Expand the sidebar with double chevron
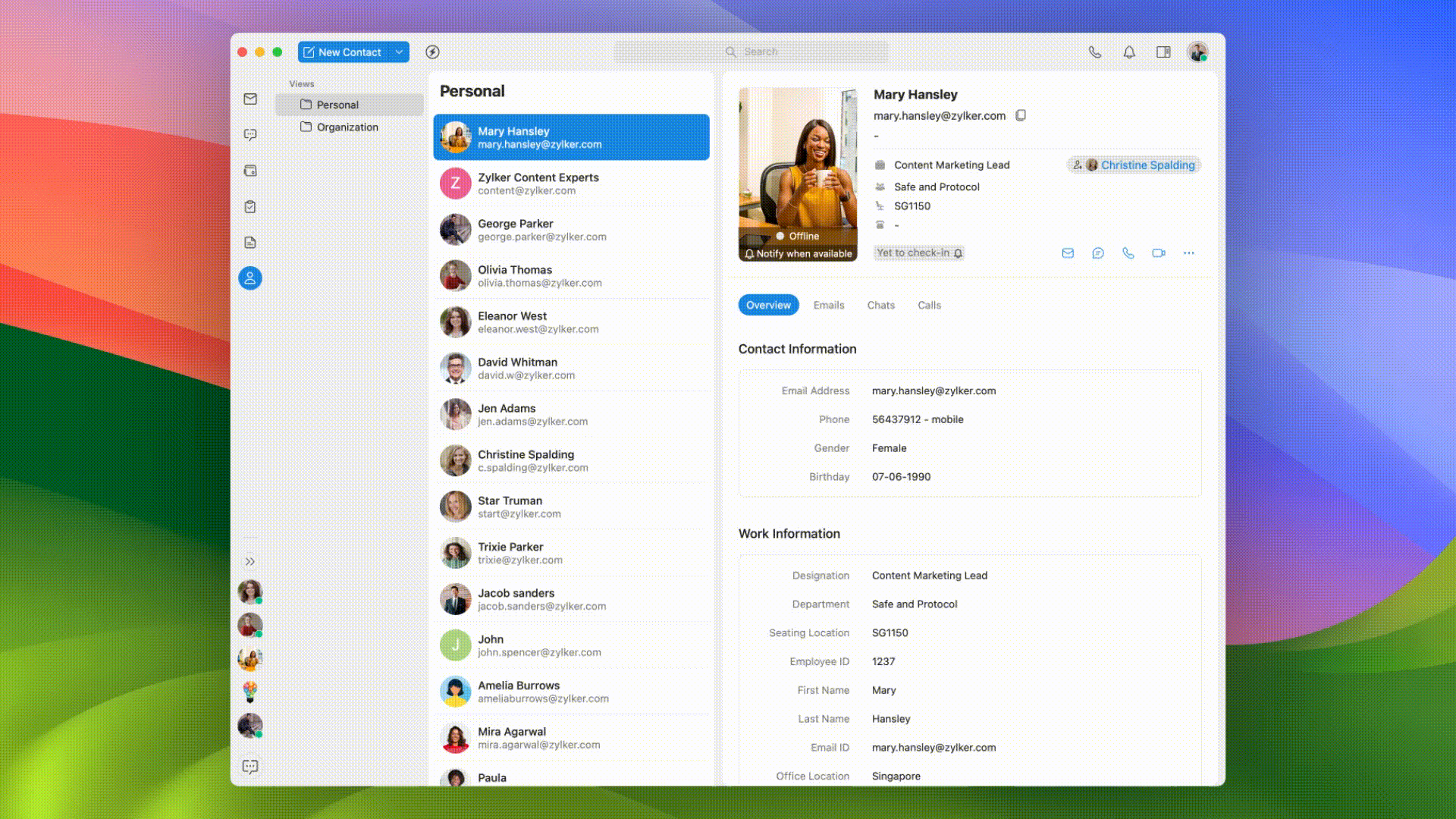The height and width of the screenshot is (819, 1456). [x=250, y=562]
